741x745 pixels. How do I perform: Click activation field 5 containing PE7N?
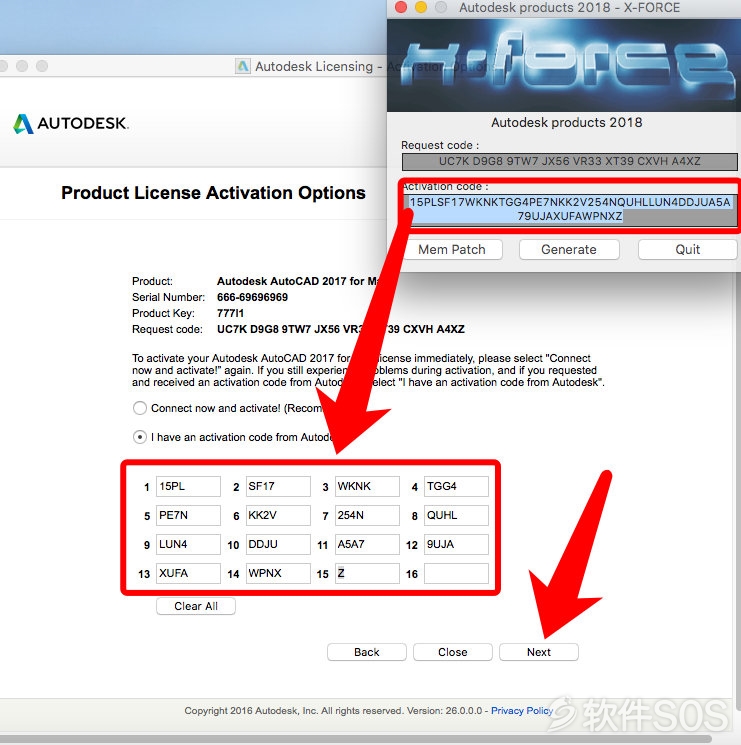click(188, 516)
